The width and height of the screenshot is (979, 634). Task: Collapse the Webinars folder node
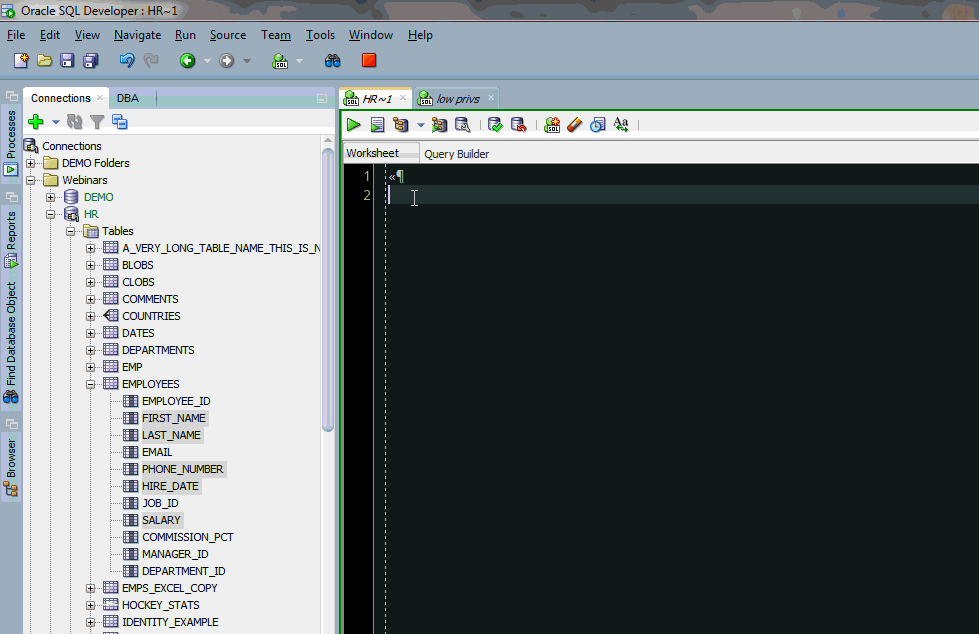(x=31, y=180)
